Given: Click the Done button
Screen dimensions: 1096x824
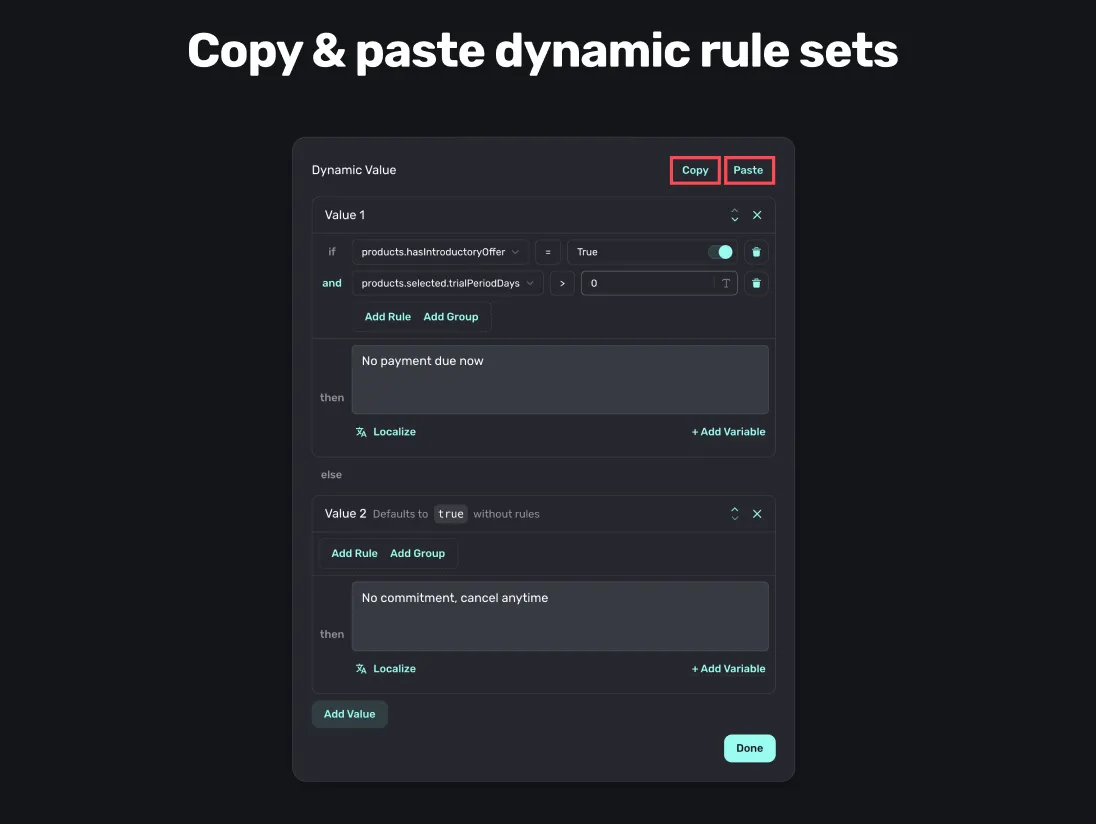Looking at the screenshot, I should point(749,749).
